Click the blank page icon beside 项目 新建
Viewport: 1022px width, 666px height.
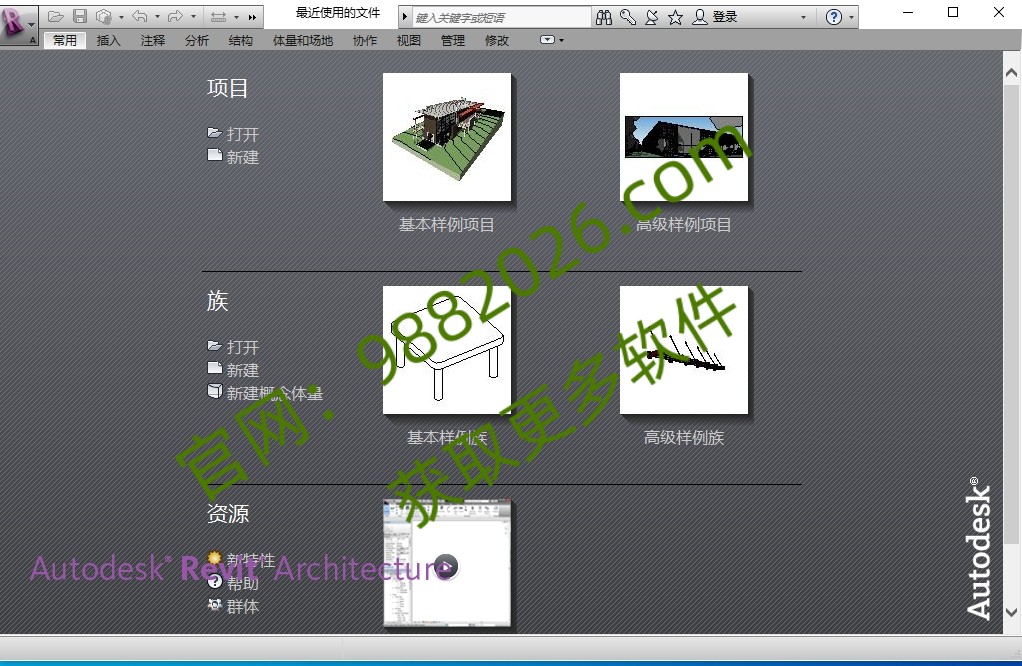(x=214, y=155)
